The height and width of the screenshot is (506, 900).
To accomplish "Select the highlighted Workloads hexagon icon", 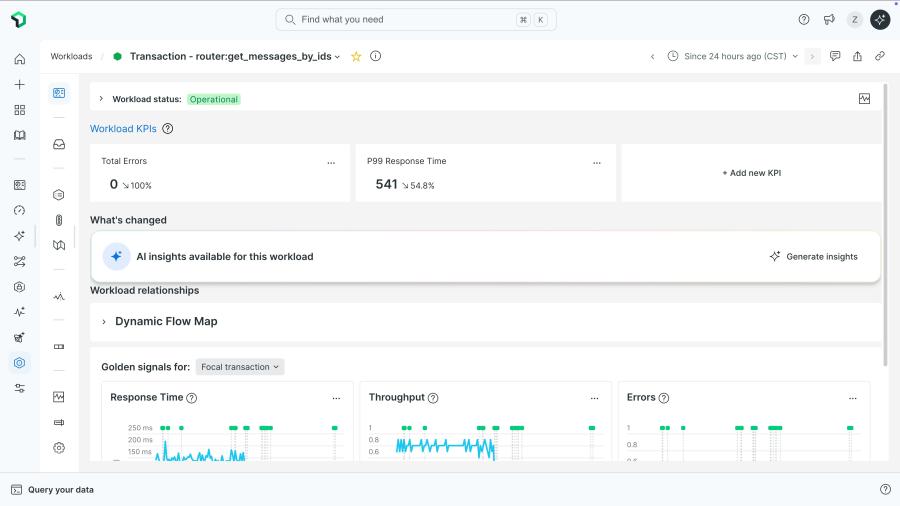I will pyautogui.click(x=20, y=363).
